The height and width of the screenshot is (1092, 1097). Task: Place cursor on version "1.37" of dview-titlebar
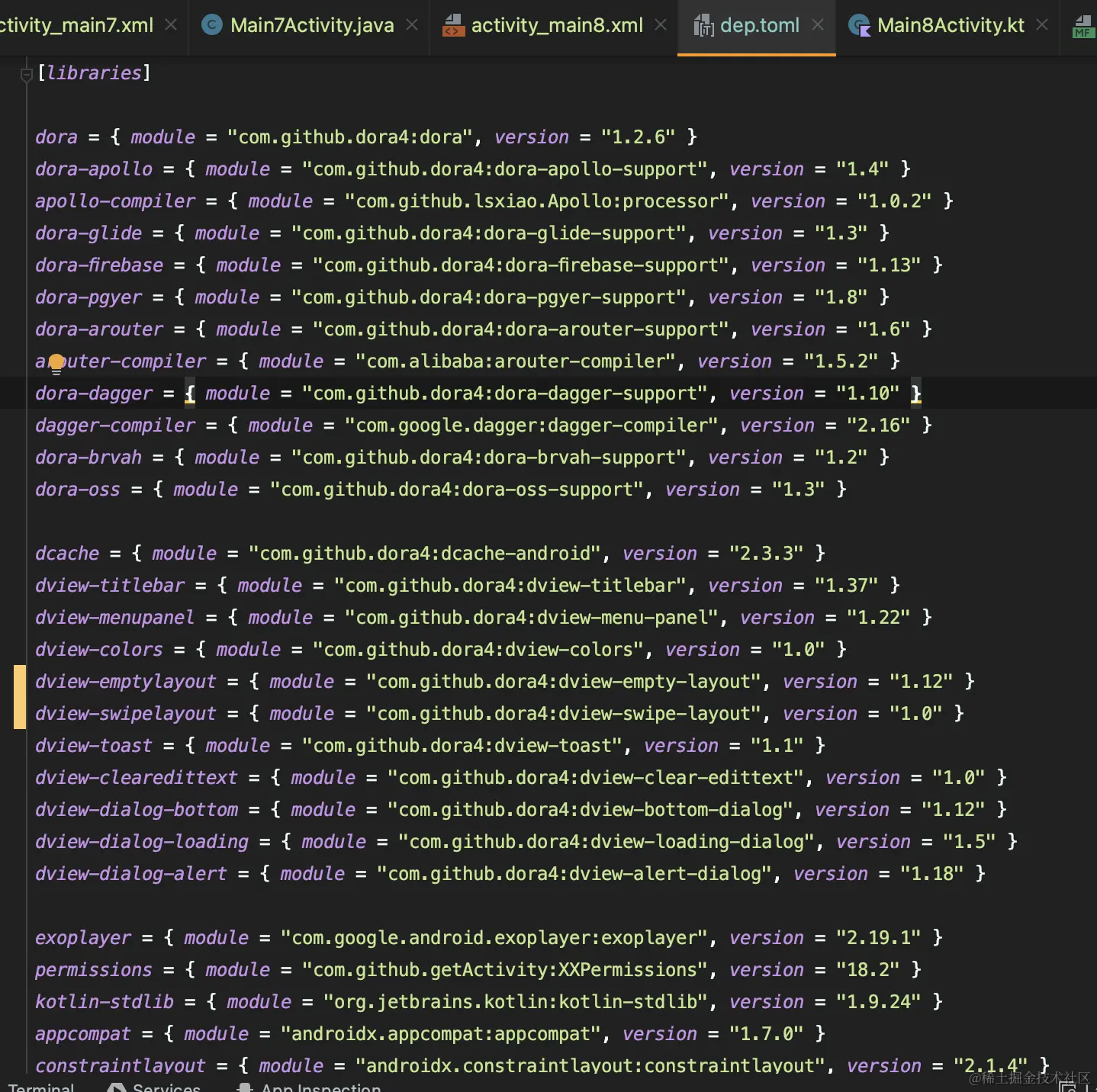[846, 586]
